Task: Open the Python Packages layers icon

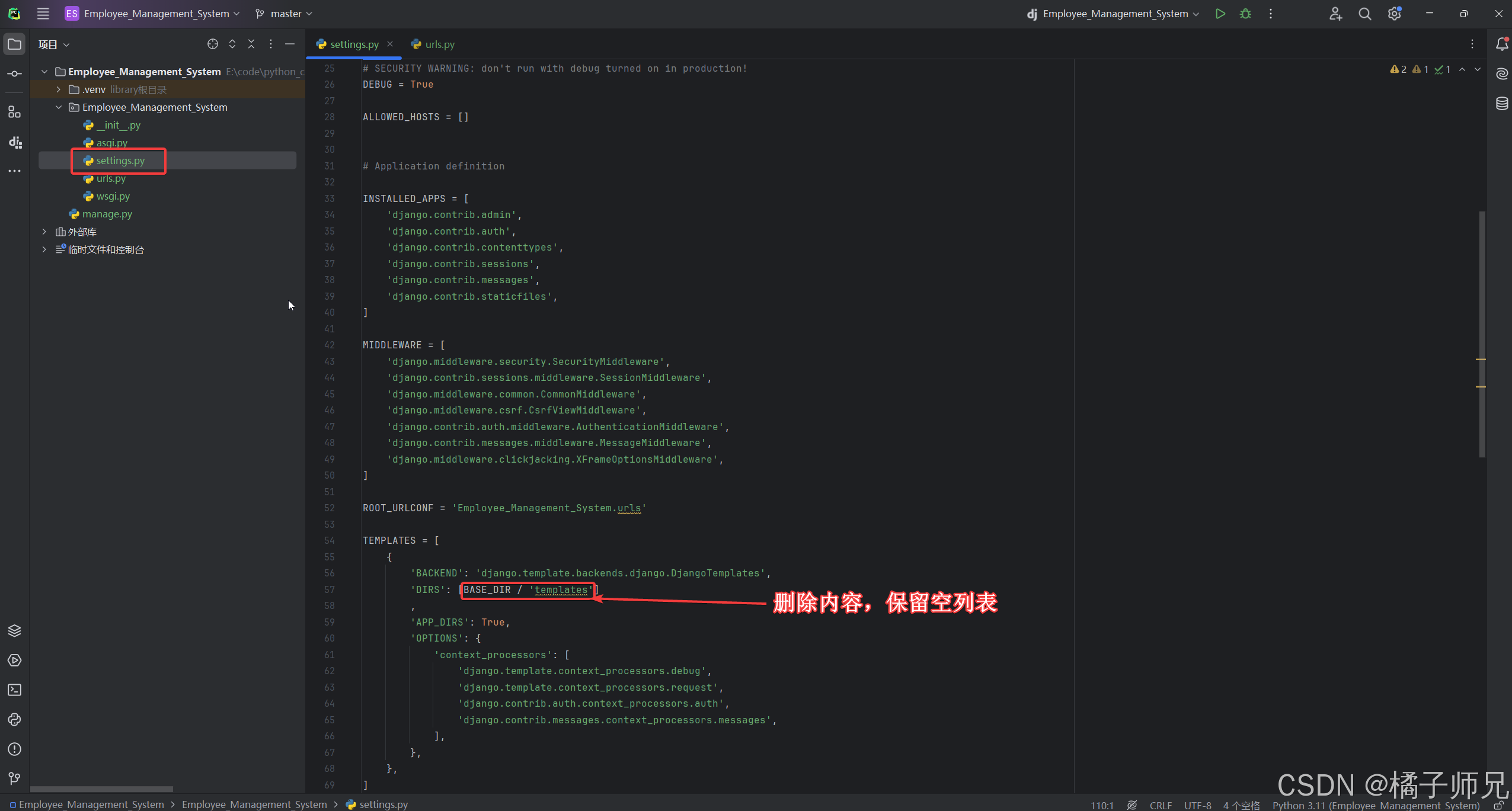Action: pyautogui.click(x=14, y=630)
